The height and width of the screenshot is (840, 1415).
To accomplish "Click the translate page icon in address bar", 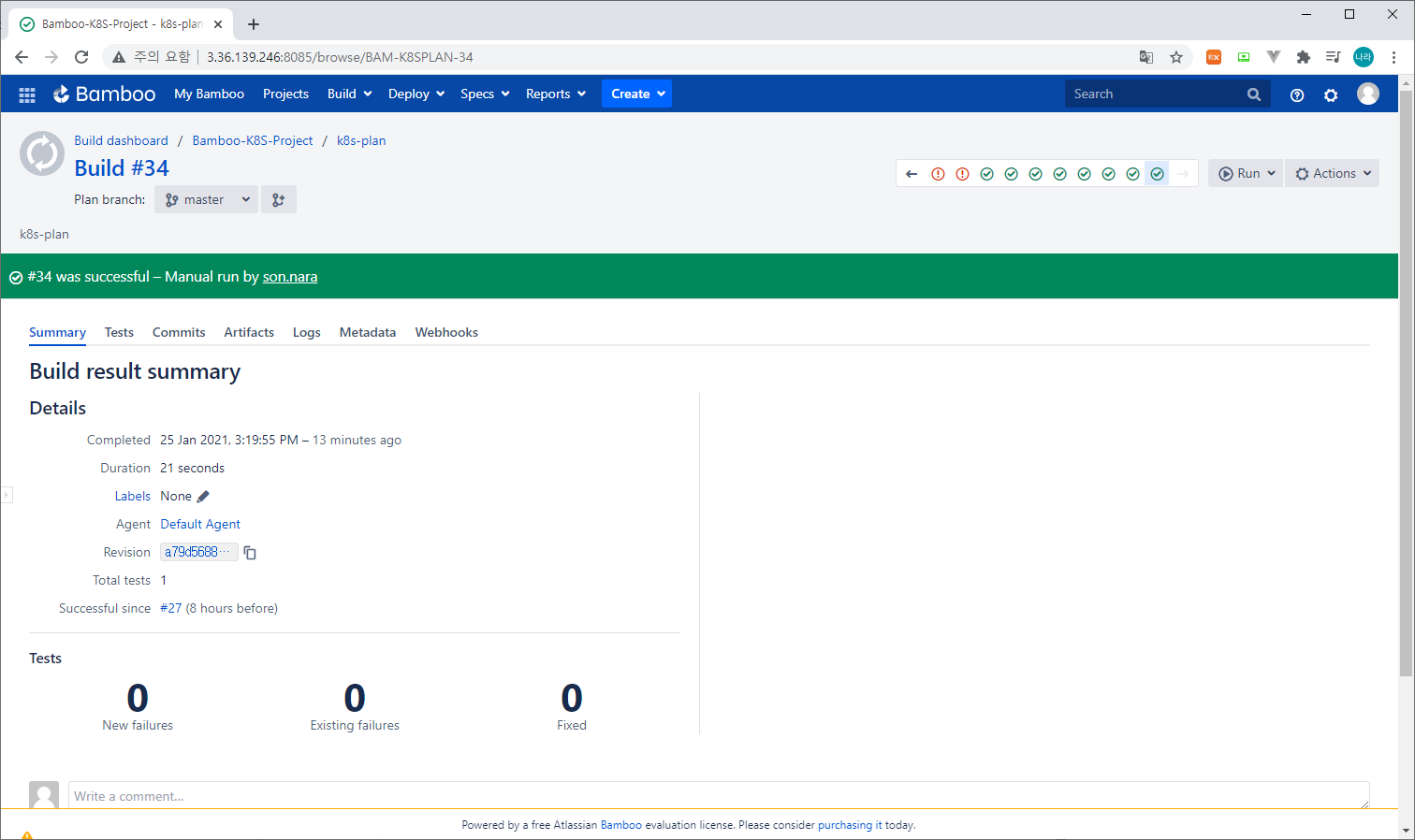I will tap(1146, 57).
